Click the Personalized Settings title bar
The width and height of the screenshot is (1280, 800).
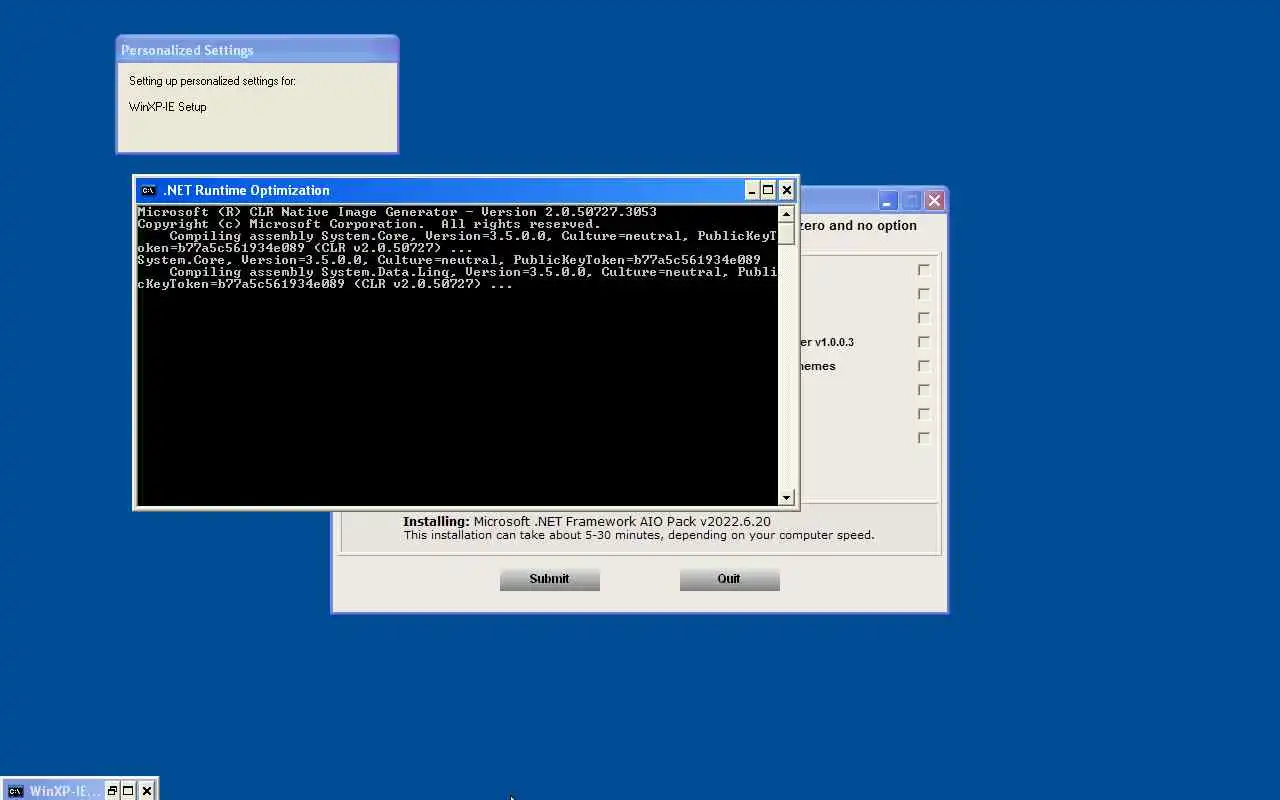257,50
